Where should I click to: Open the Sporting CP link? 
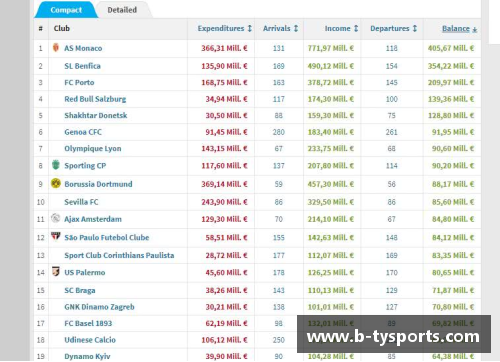pos(85,166)
